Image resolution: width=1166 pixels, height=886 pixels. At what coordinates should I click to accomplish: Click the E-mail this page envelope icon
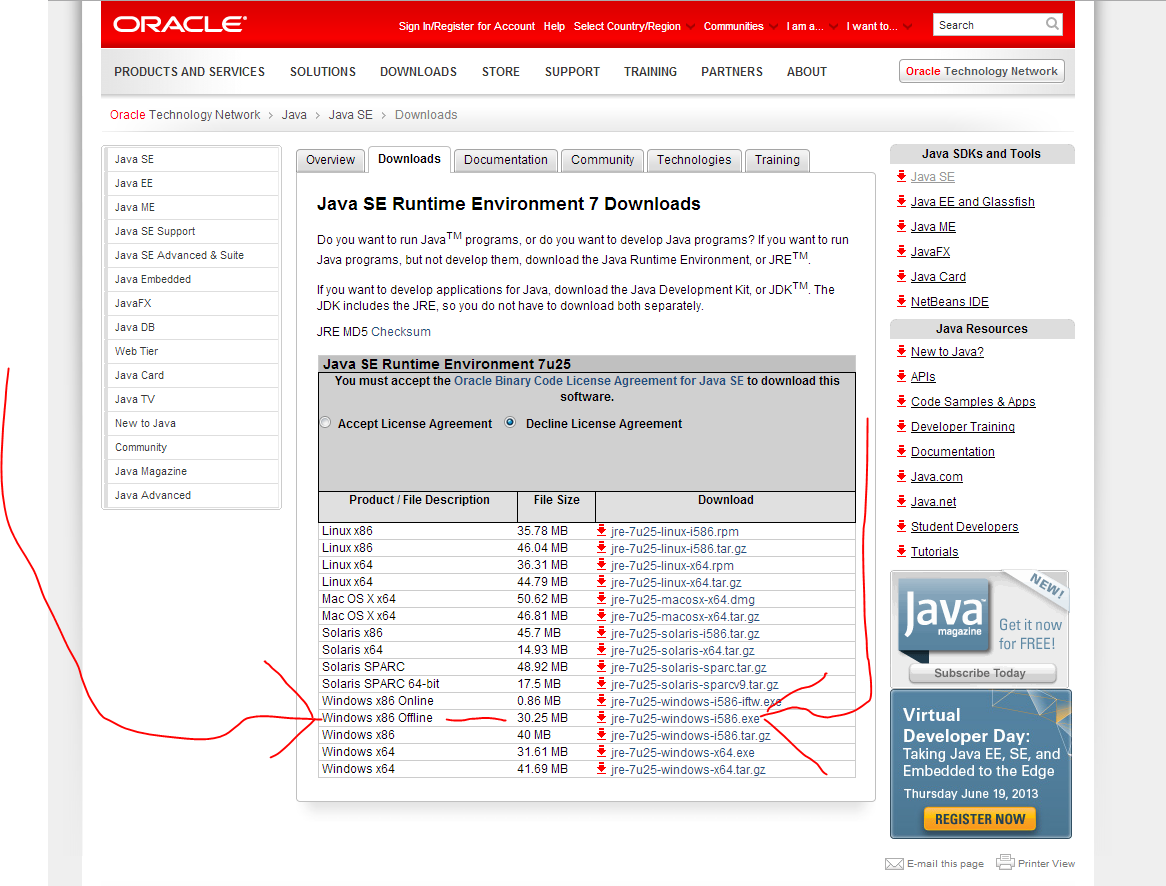894,864
